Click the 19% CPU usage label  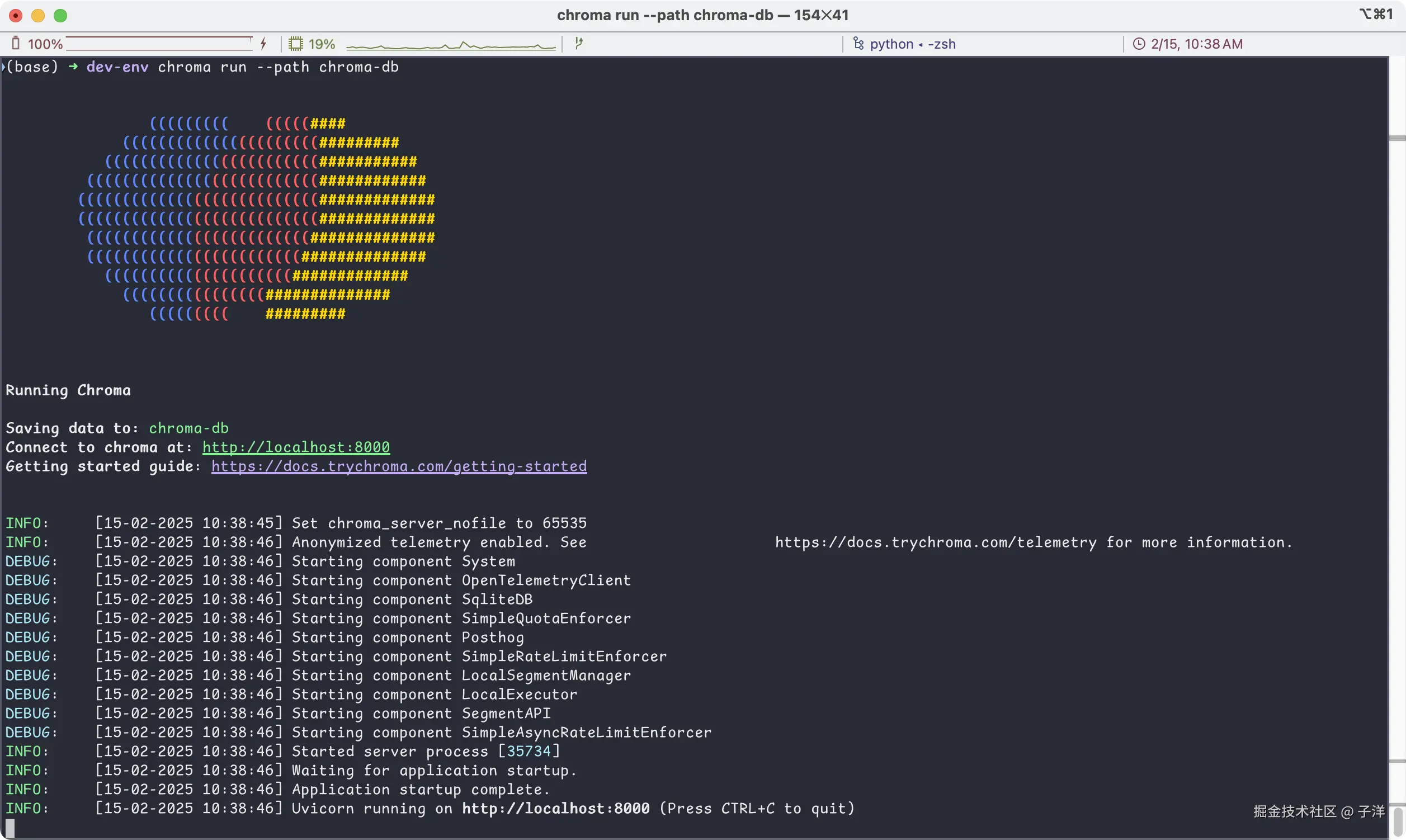point(322,44)
